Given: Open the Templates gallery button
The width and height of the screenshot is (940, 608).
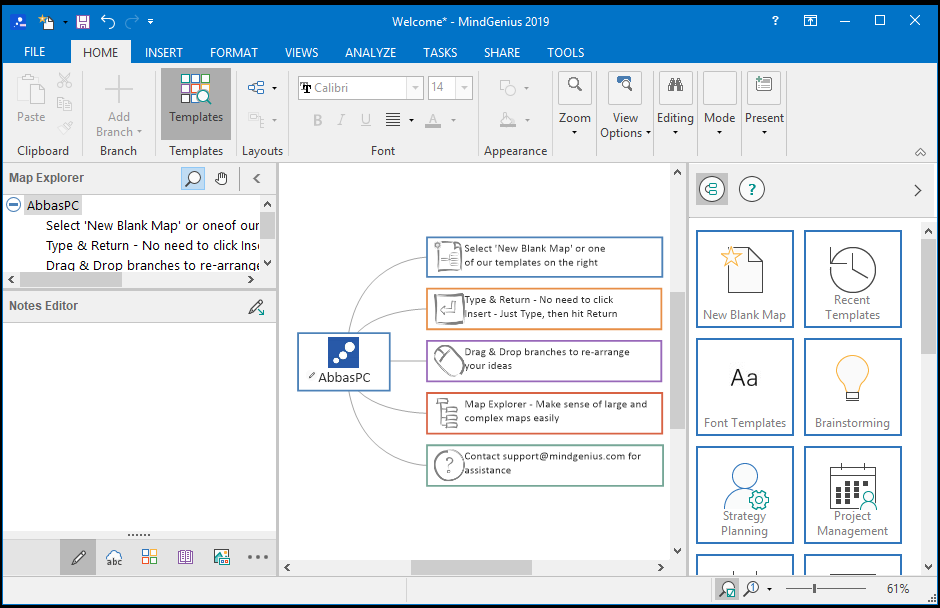Looking at the screenshot, I should 195,103.
